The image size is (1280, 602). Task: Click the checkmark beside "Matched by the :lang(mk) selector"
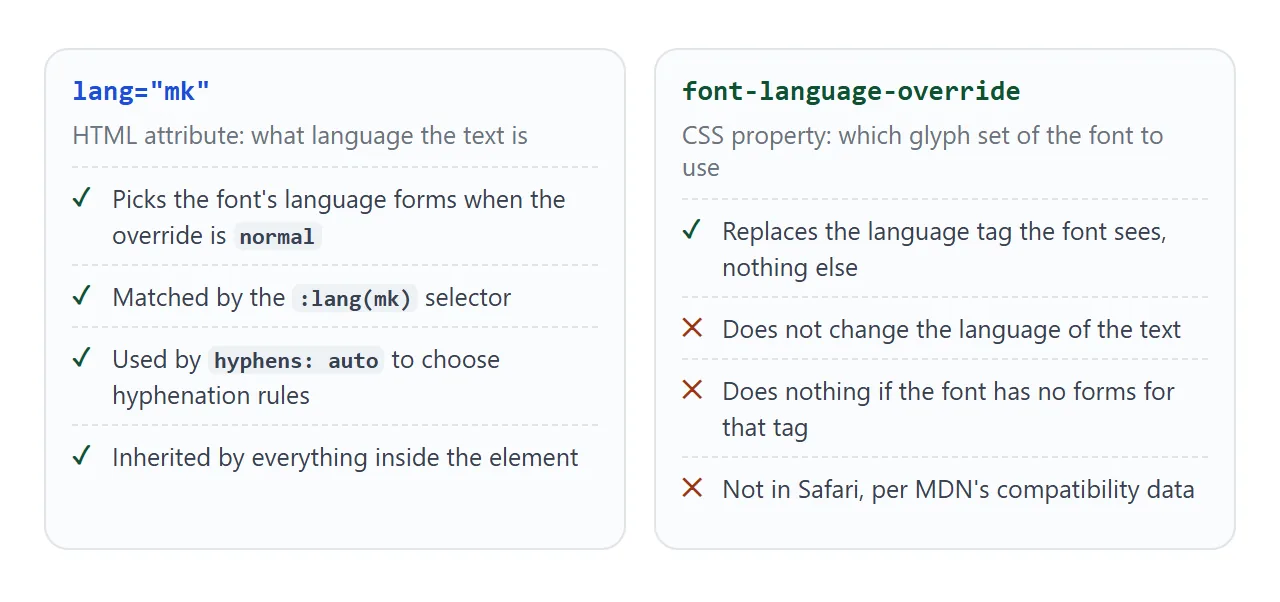pyautogui.click(x=82, y=297)
